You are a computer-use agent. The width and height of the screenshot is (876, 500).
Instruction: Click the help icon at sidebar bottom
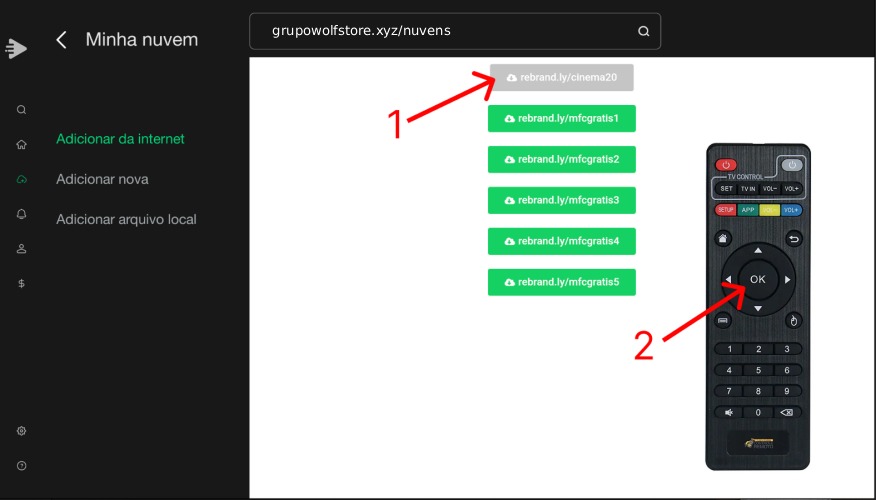(21, 465)
